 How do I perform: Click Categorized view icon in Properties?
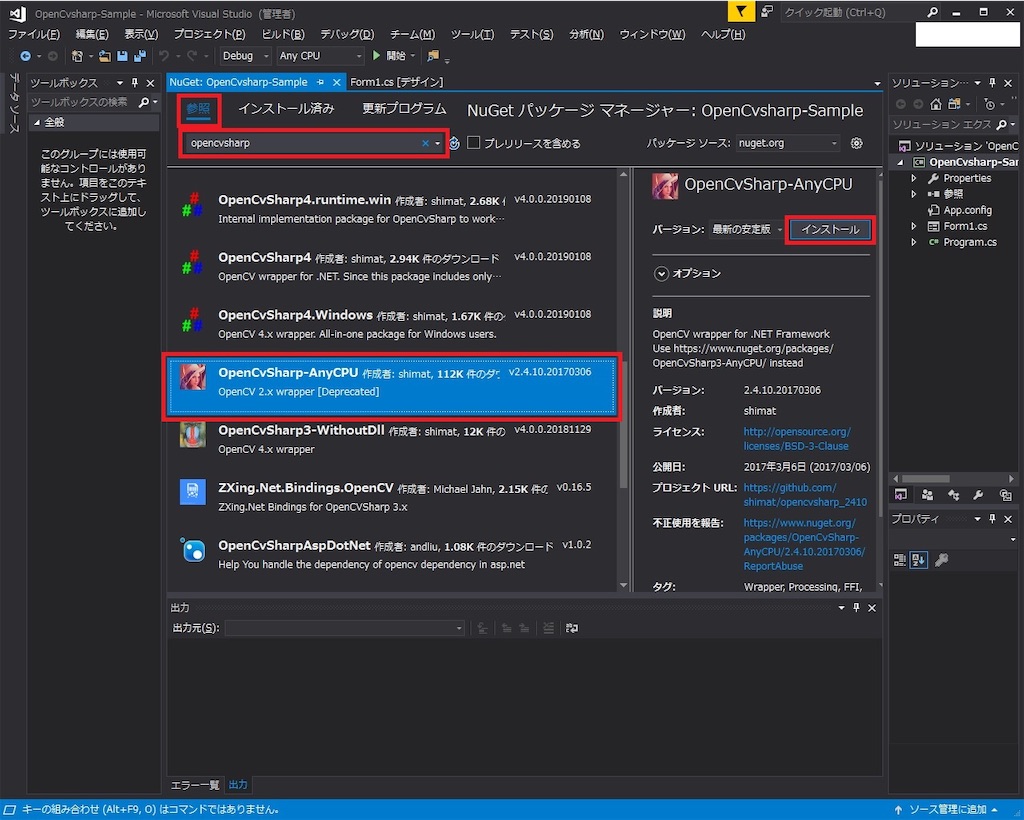(x=899, y=560)
